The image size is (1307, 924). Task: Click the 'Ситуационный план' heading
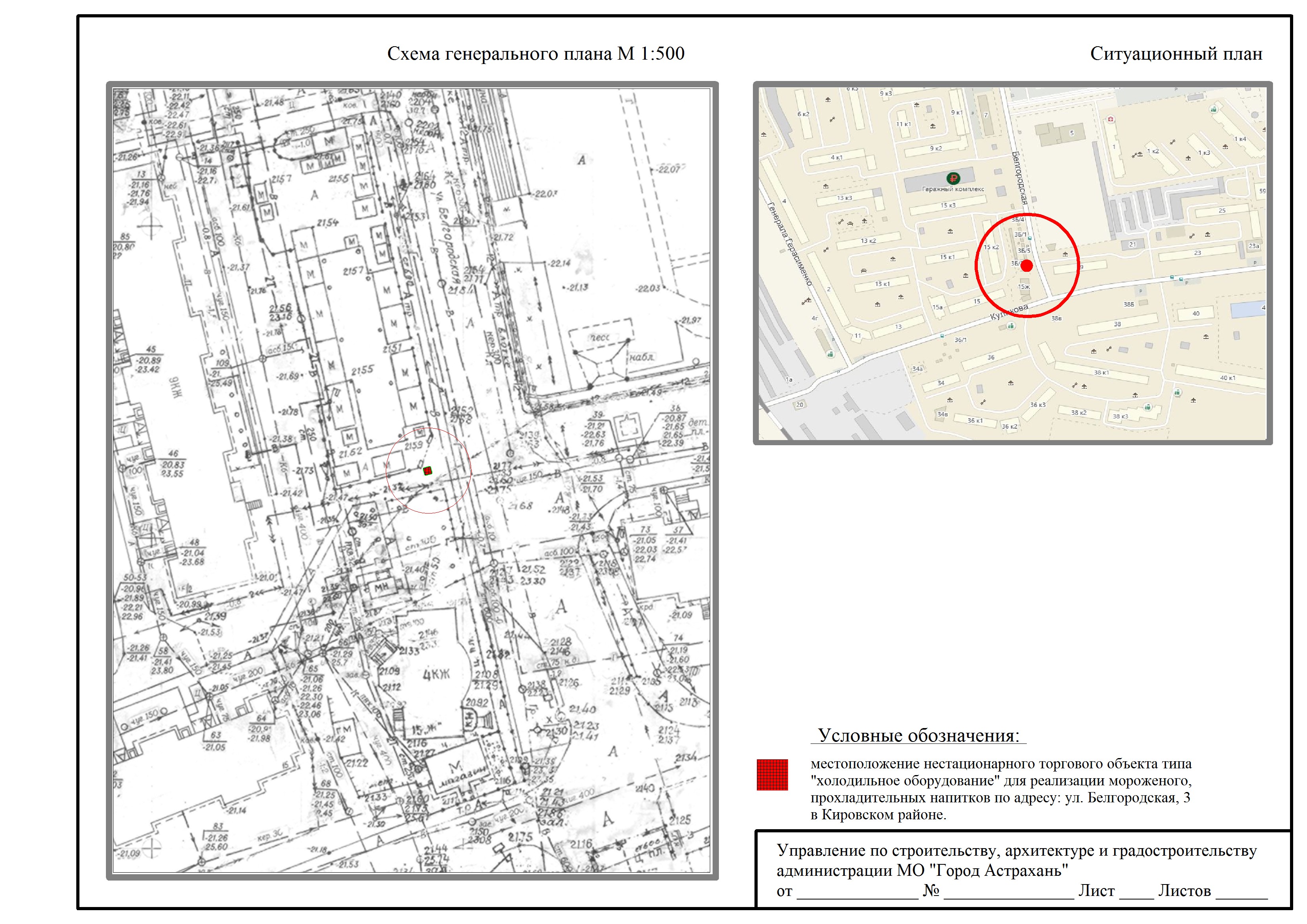point(1176,53)
